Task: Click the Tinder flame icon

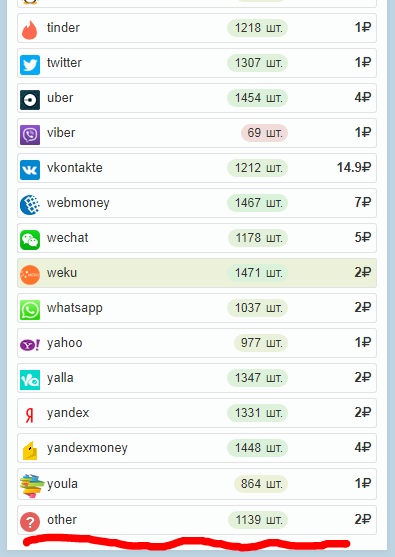Action: pyautogui.click(x=29, y=29)
